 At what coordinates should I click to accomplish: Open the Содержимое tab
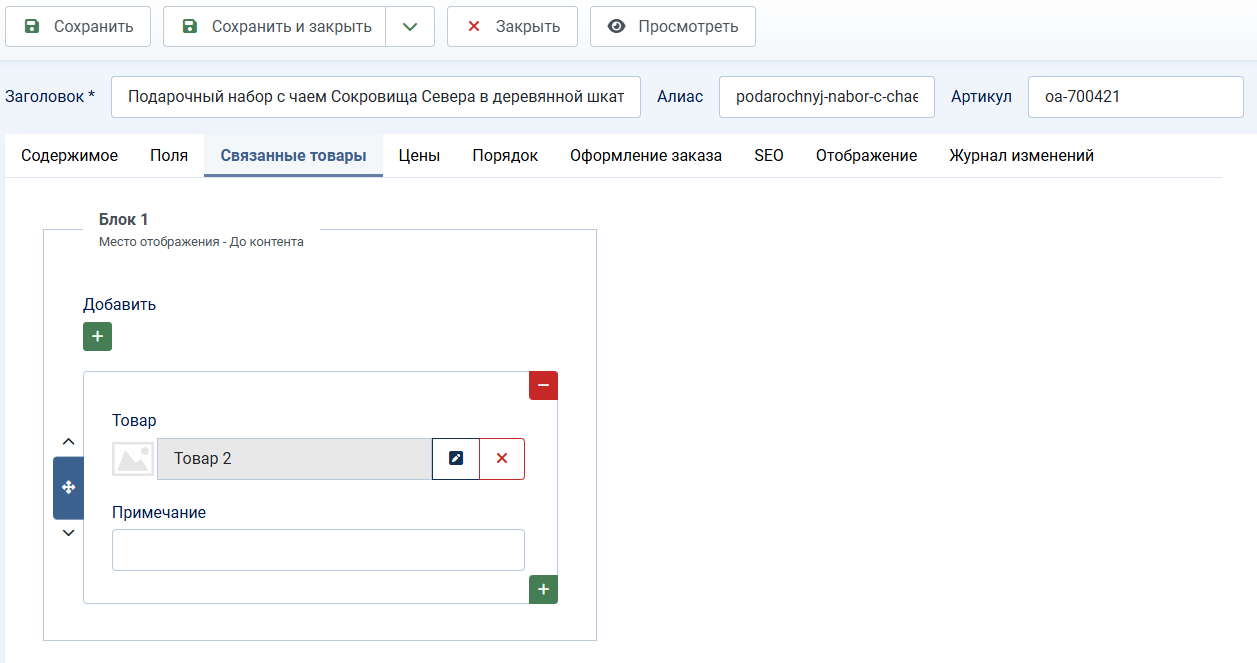70,156
